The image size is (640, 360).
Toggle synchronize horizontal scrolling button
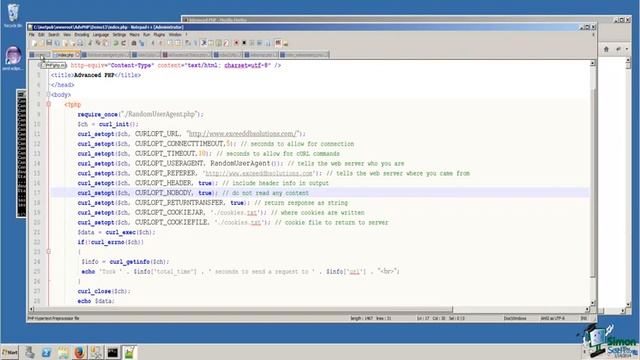(178, 43)
